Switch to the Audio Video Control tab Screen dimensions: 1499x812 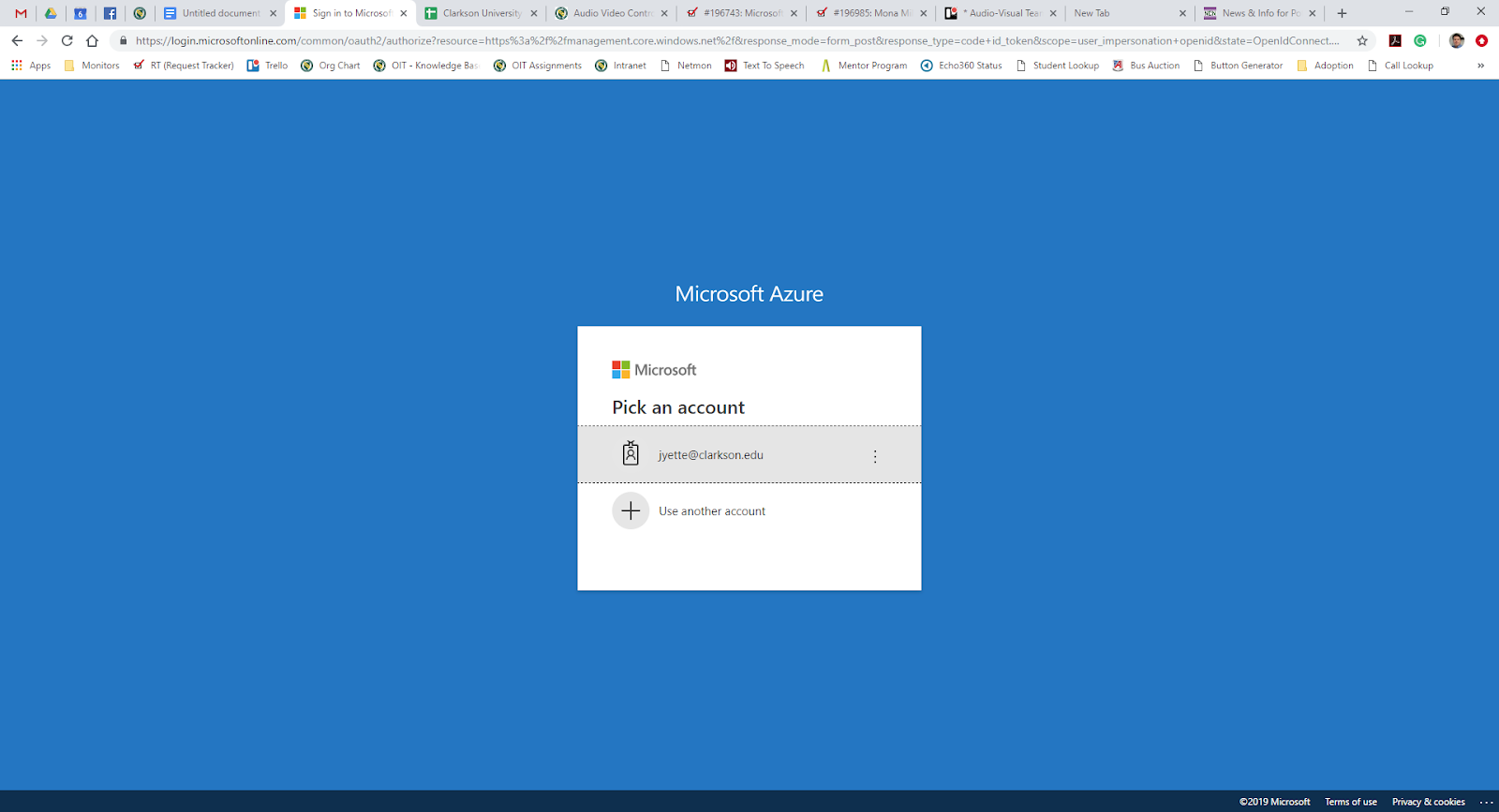point(612,13)
